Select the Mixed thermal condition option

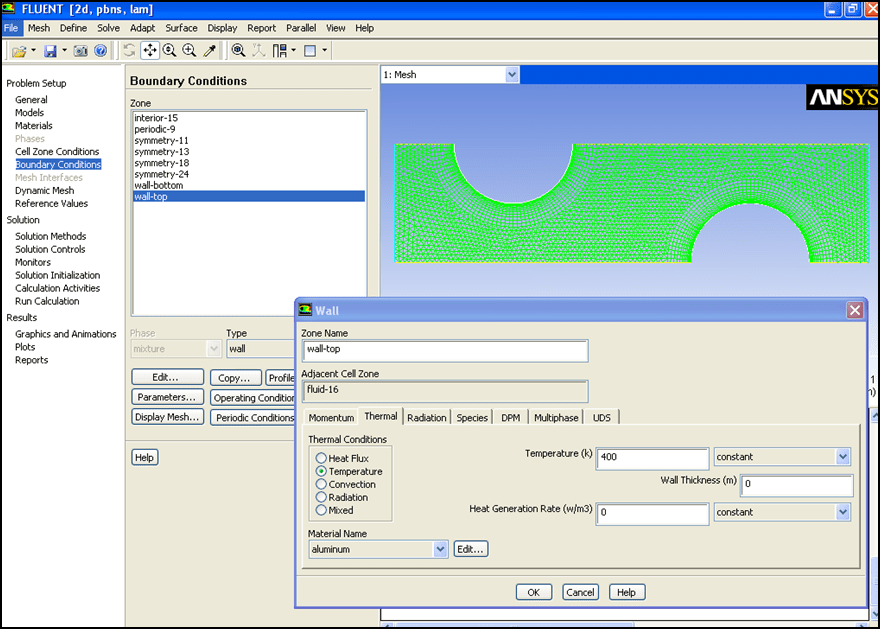(322, 510)
